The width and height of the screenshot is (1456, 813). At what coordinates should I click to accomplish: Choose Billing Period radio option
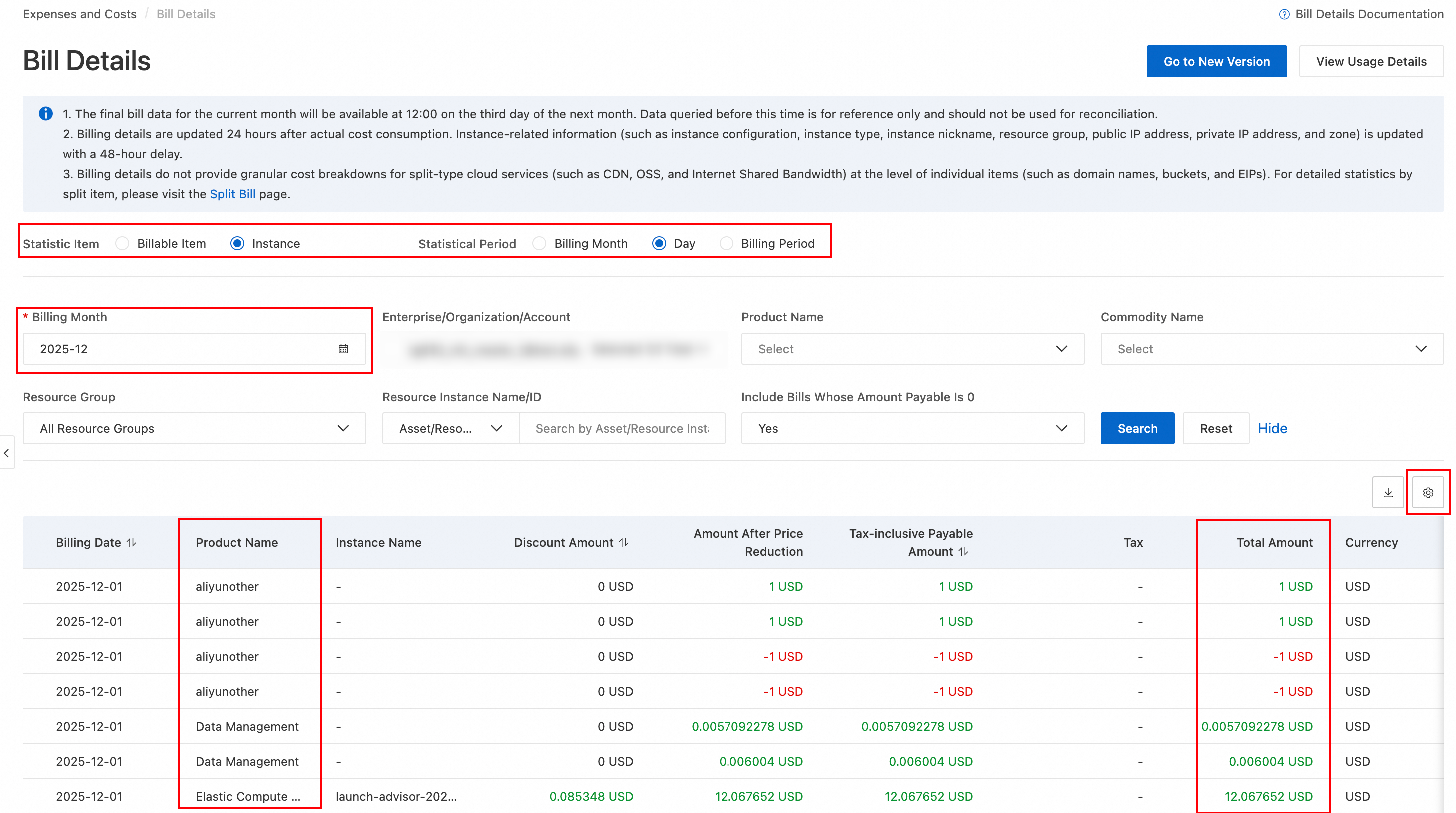pyautogui.click(x=727, y=244)
